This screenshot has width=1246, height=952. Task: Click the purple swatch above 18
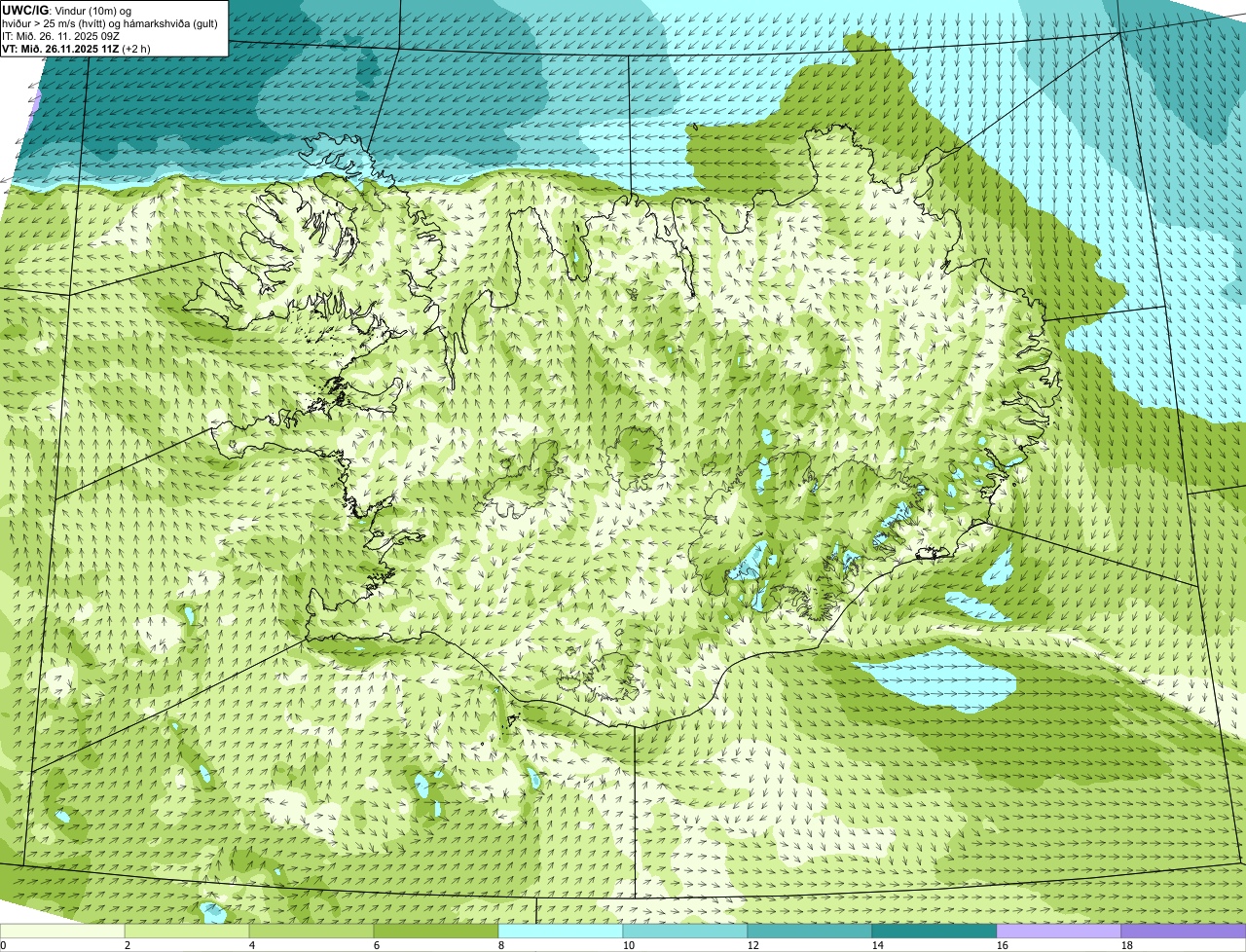coord(1184,932)
